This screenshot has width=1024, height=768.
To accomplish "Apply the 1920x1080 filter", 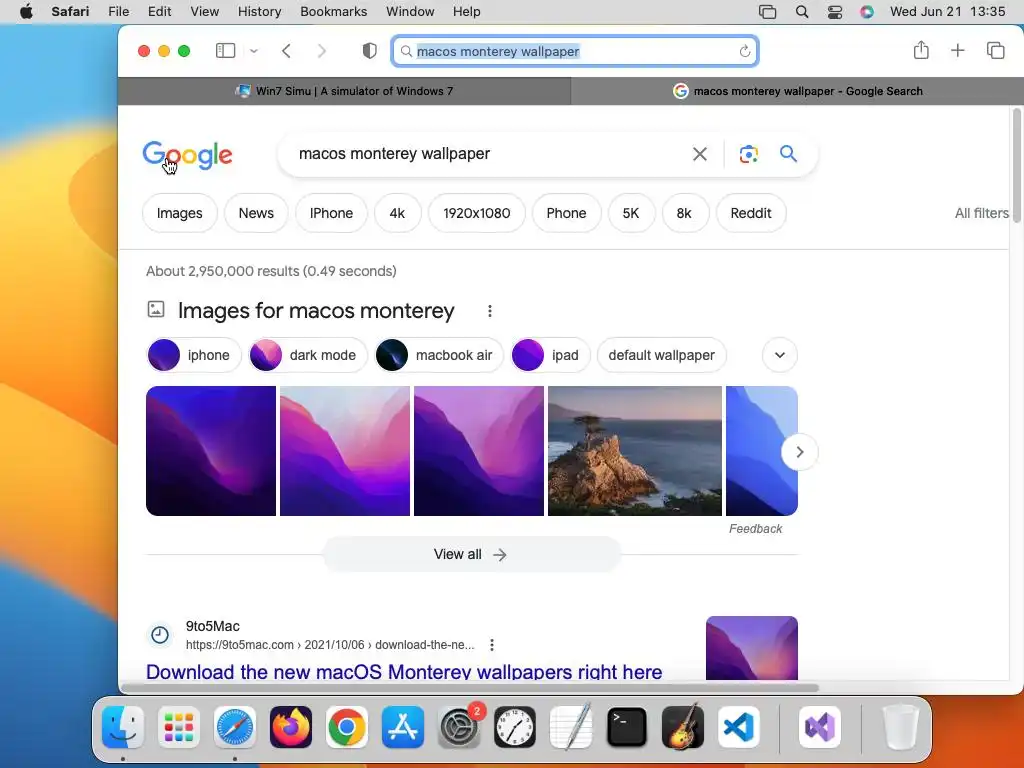I will click(x=477, y=213).
